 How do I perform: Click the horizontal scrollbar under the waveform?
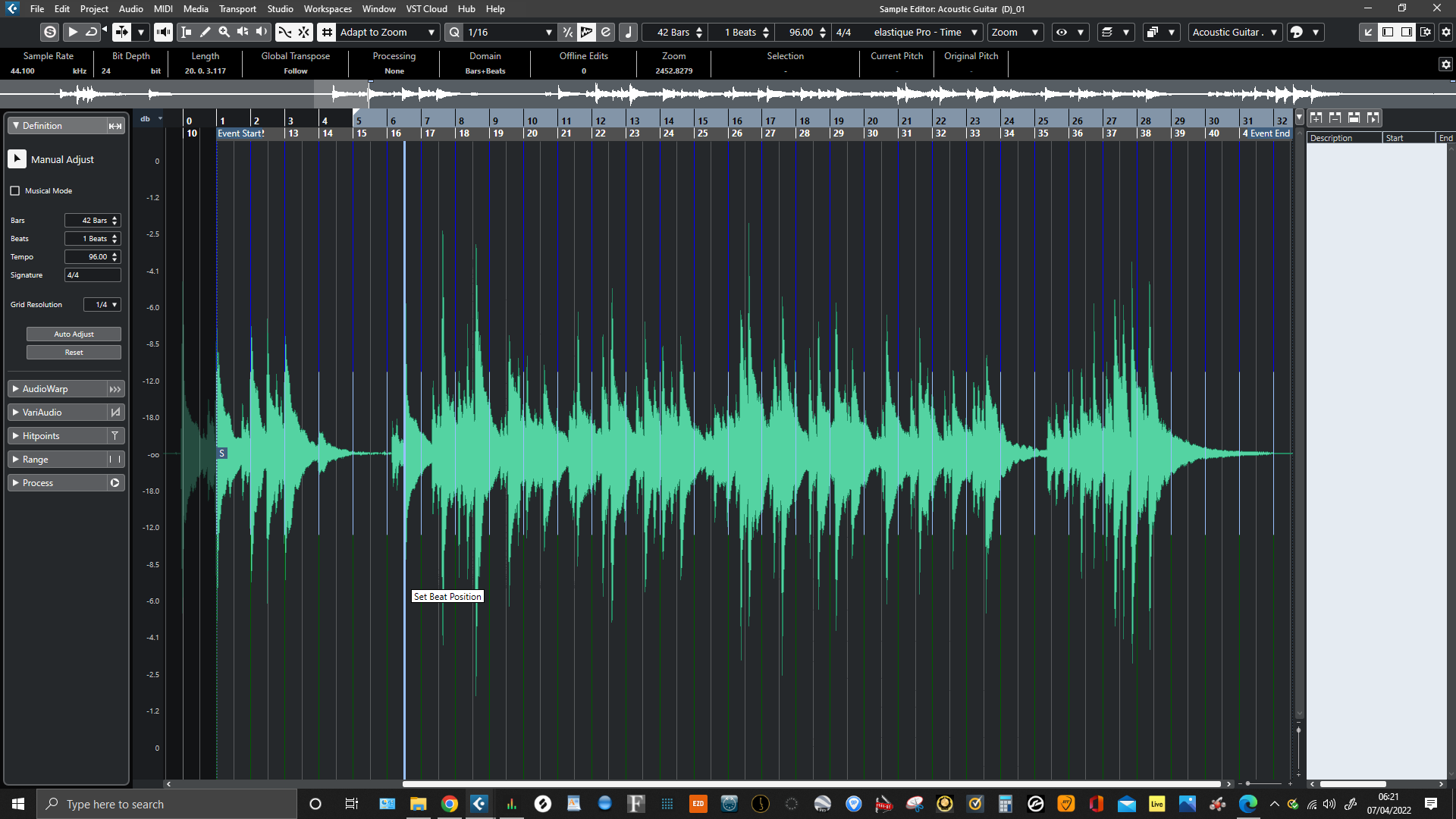811,784
